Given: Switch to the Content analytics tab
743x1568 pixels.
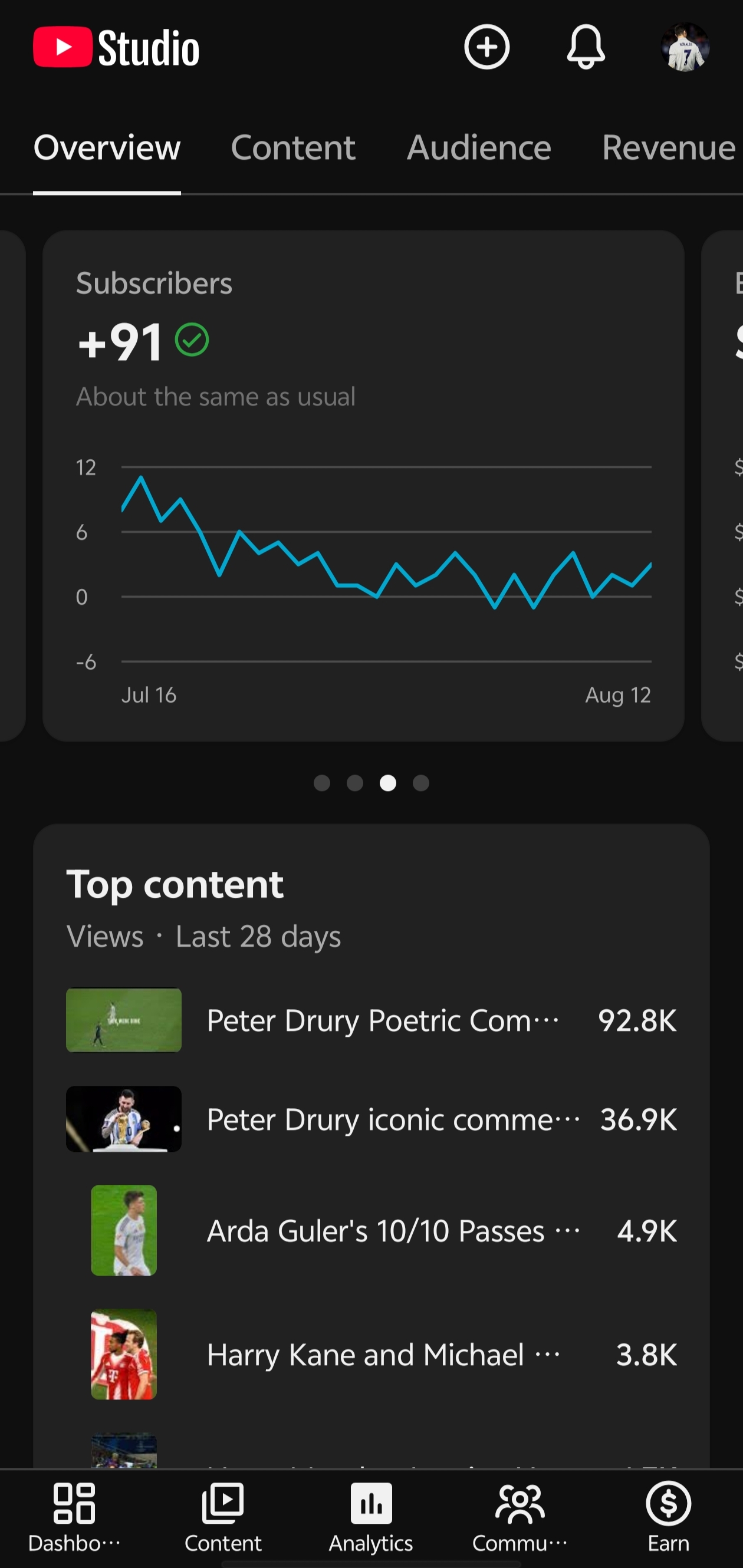Looking at the screenshot, I should (293, 147).
